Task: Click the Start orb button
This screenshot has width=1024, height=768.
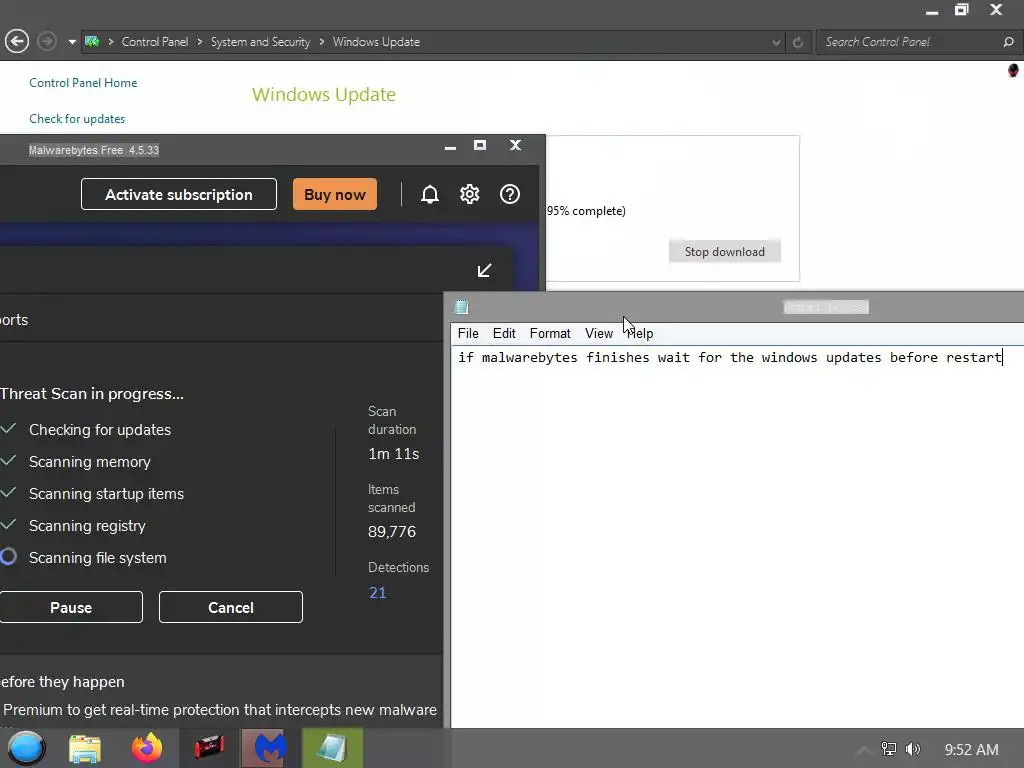Action: click(x=26, y=748)
